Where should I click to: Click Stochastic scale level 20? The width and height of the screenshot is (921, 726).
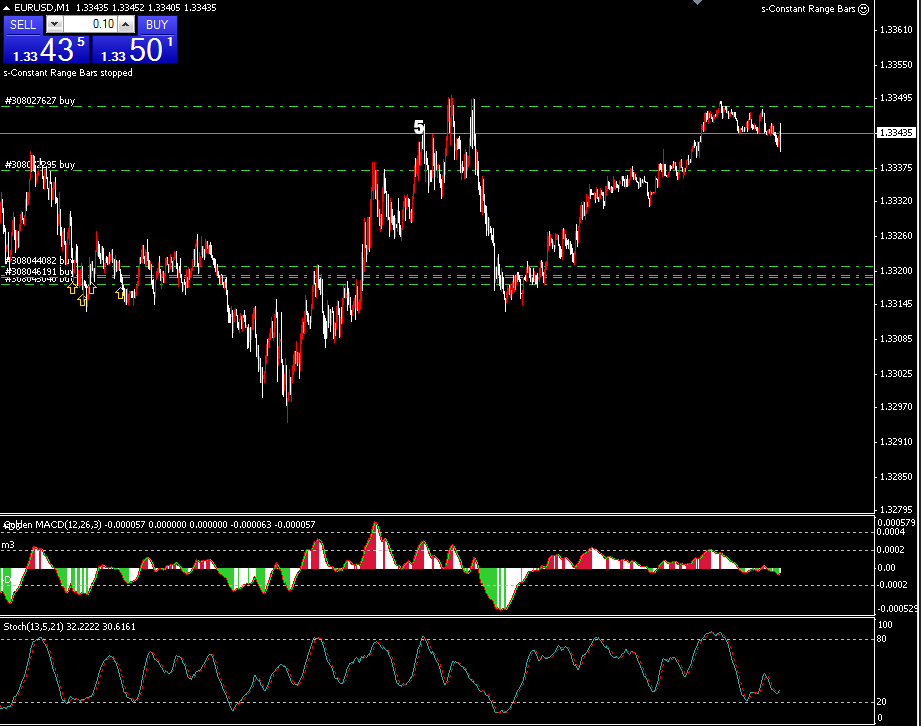tap(882, 702)
